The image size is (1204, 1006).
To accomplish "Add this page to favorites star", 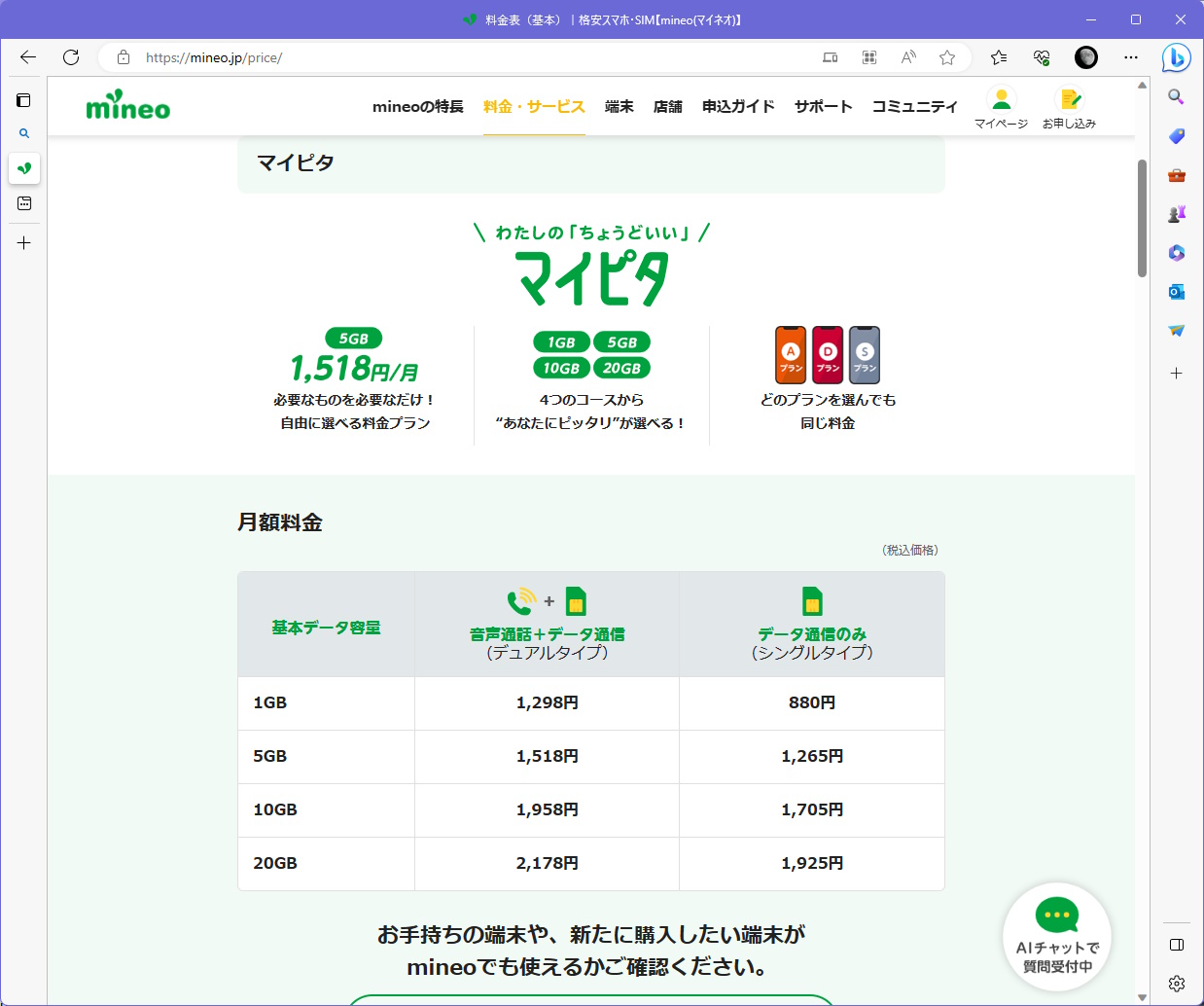I will click(947, 57).
